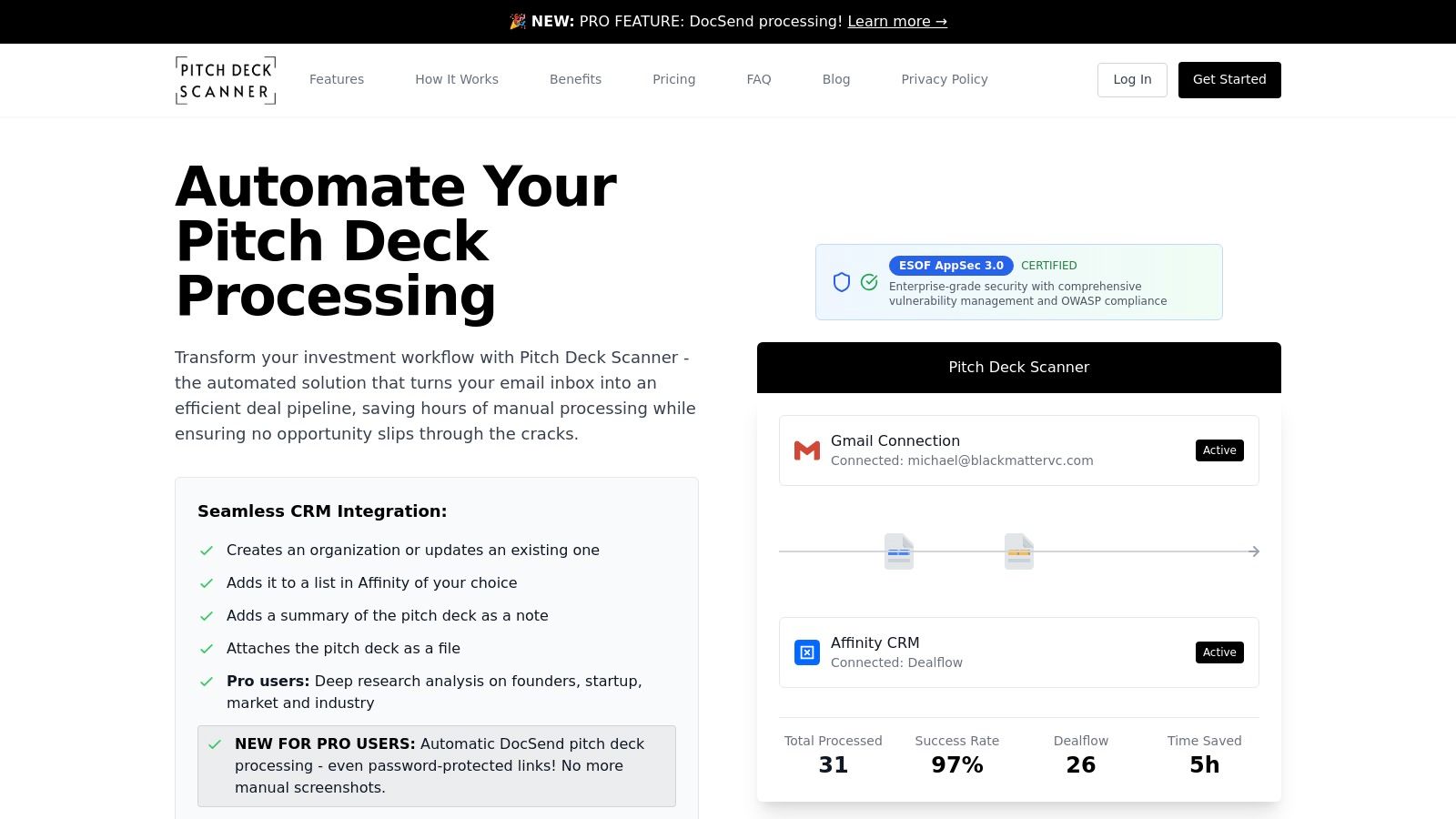Click the checkmark beside 'Creates an organization'
Viewport: 1456px width, 819px height.
point(207,551)
